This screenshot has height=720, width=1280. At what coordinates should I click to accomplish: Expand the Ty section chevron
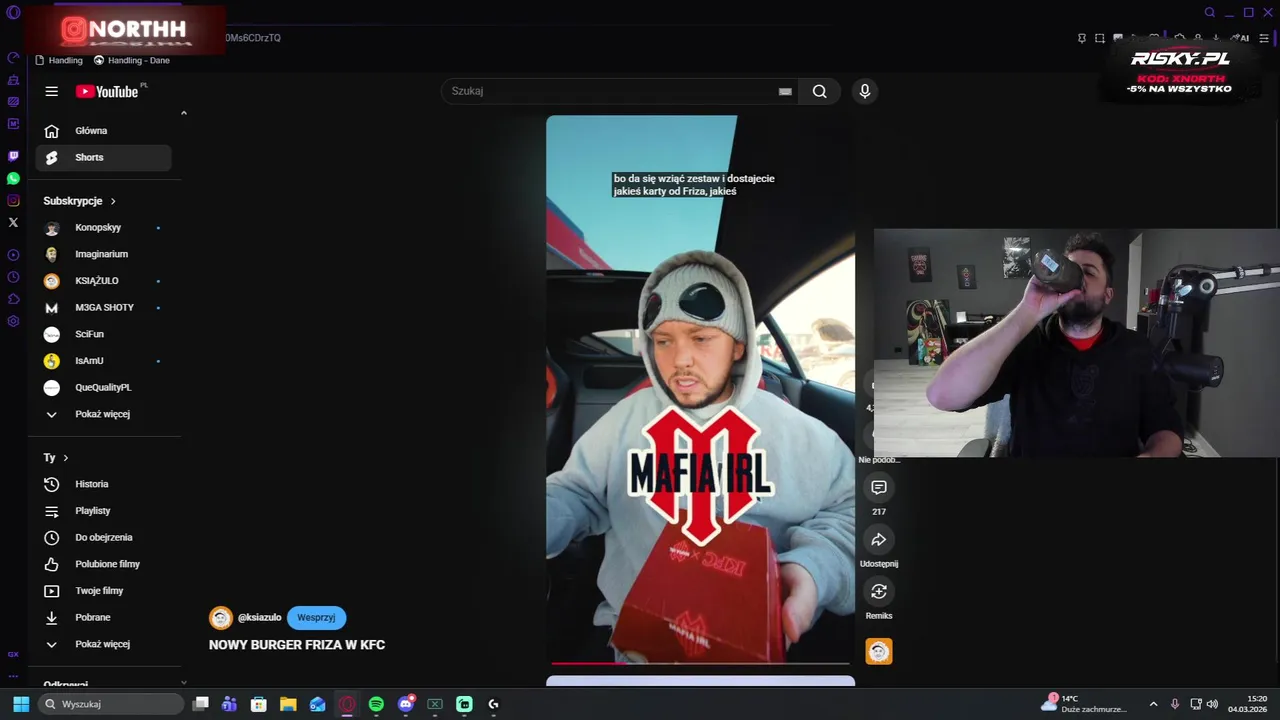pos(66,458)
